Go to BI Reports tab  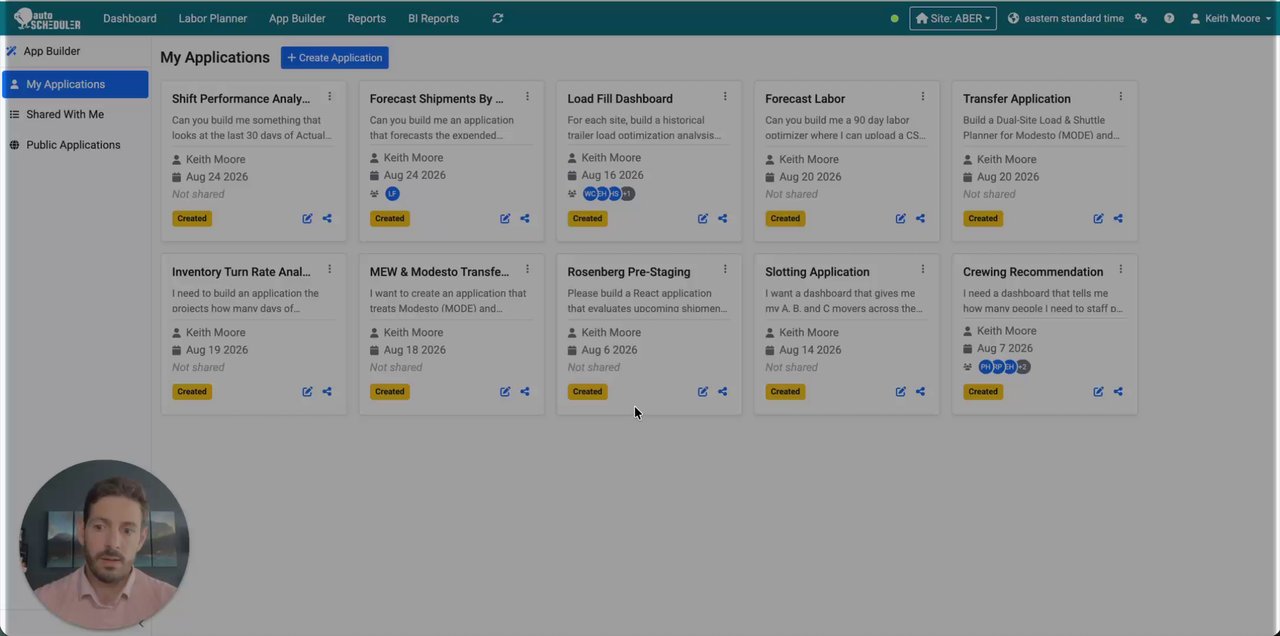pos(433,18)
